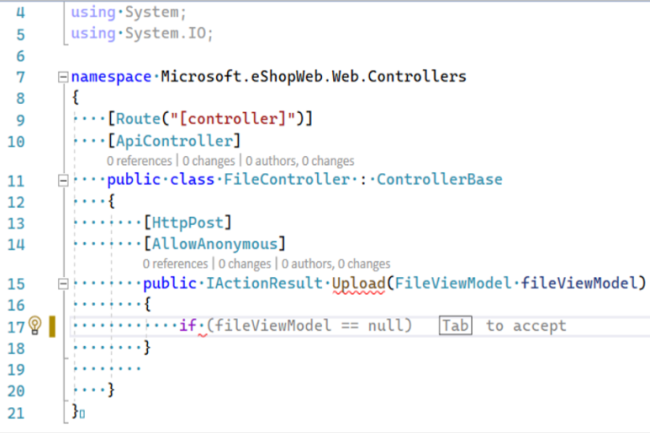The width and height of the screenshot is (650, 433).
Task: Show '0 authors, 0 changes' above FileController class
Action: (x=298, y=160)
